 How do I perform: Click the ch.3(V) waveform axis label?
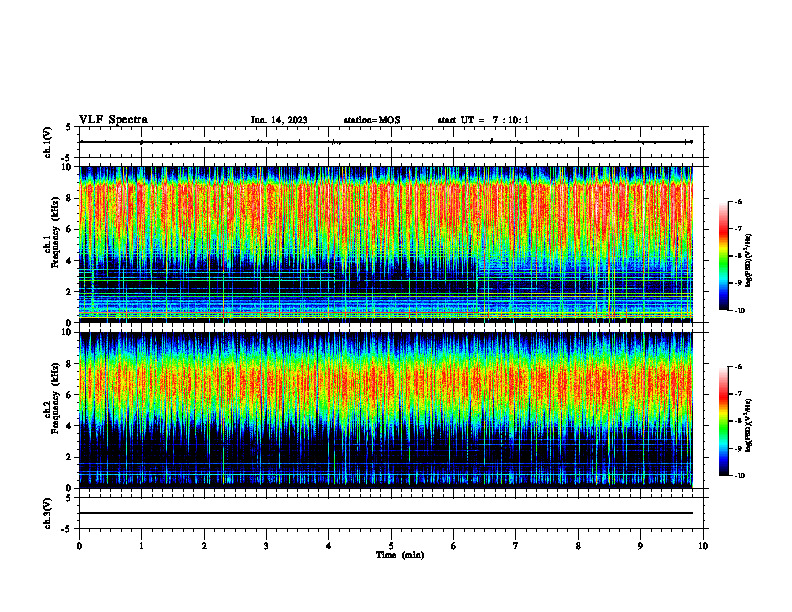tap(47, 513)
